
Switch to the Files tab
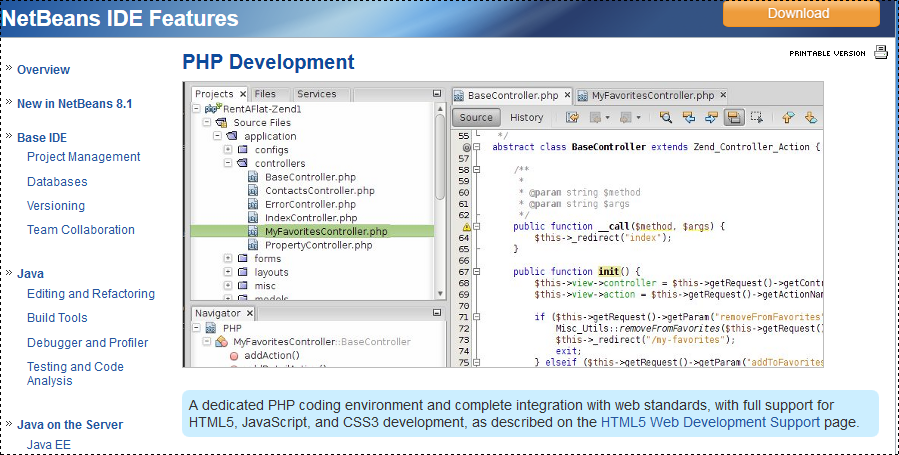tap(265, 94)
